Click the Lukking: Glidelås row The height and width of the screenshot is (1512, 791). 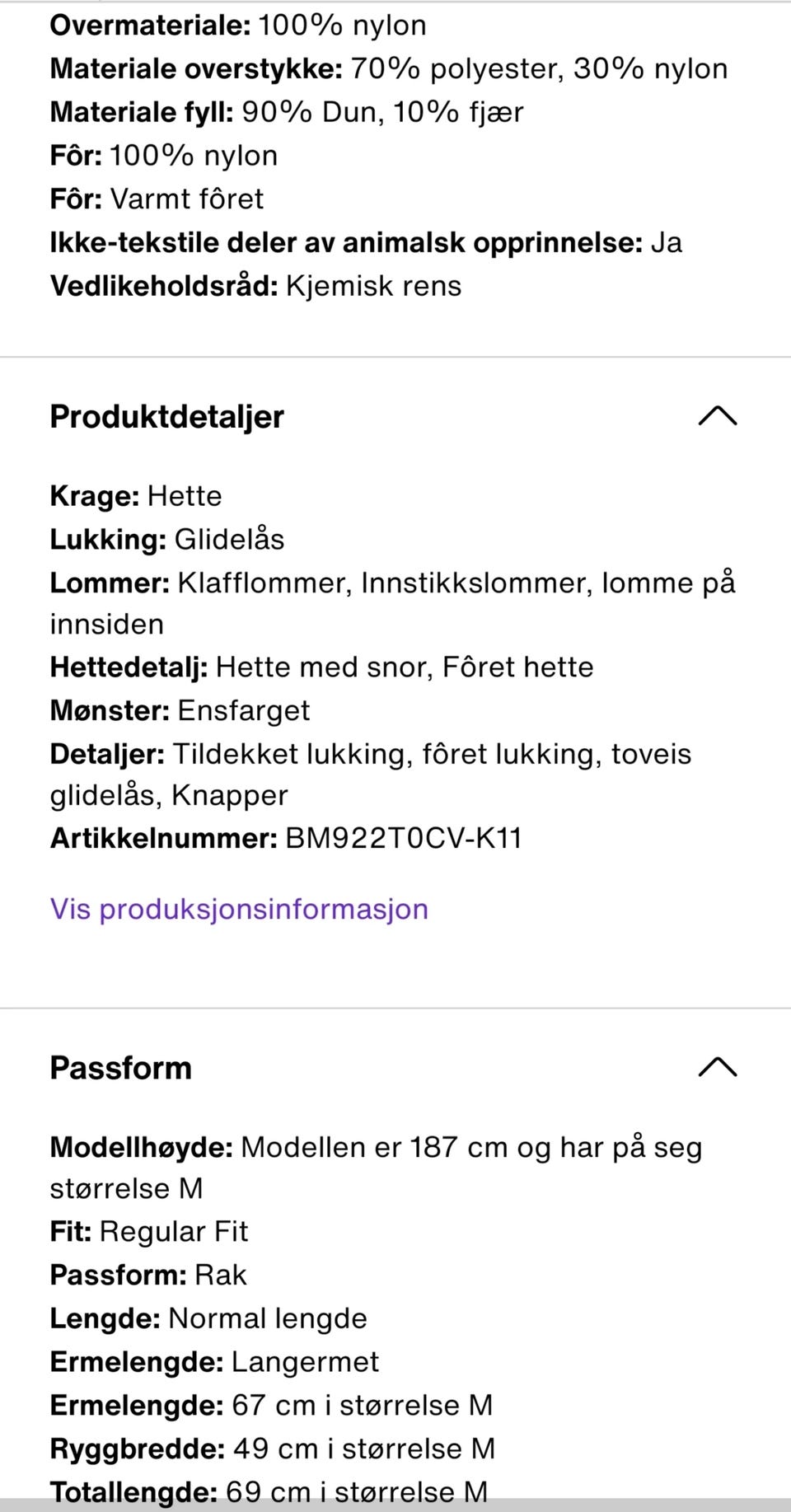(x=167, y=540)
